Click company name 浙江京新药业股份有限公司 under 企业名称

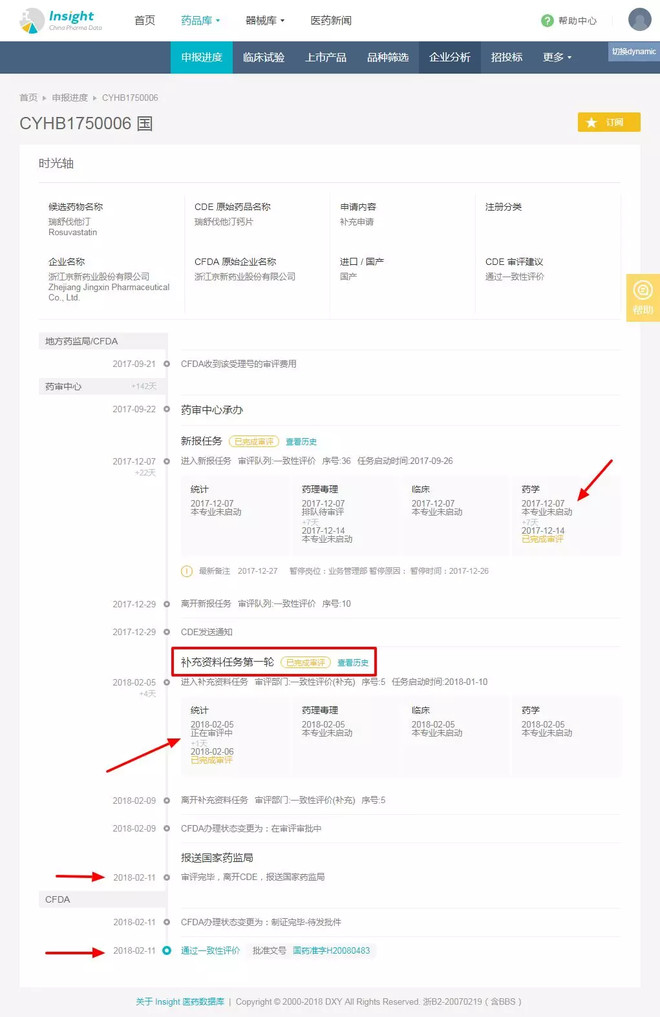click(99, 276)
